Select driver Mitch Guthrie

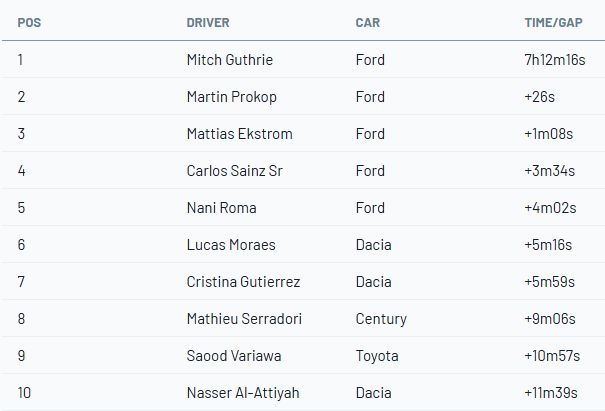click(x=229, y=60)
